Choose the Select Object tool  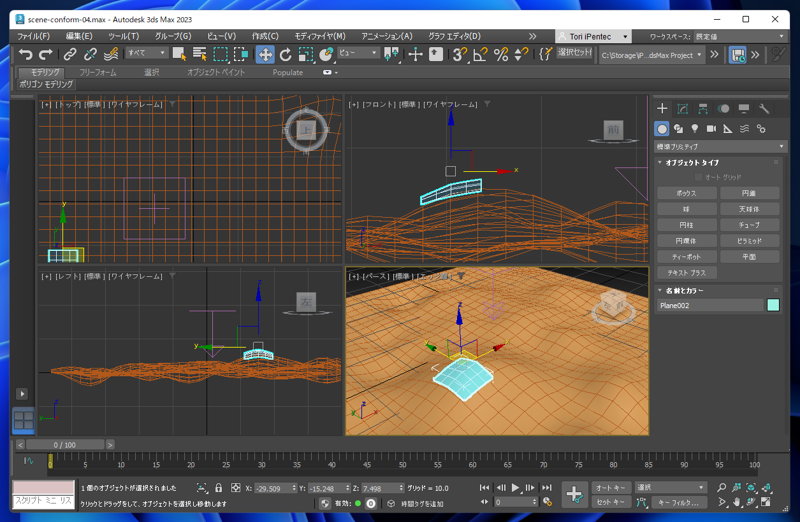pyautogui.click(x=179, y=54)
